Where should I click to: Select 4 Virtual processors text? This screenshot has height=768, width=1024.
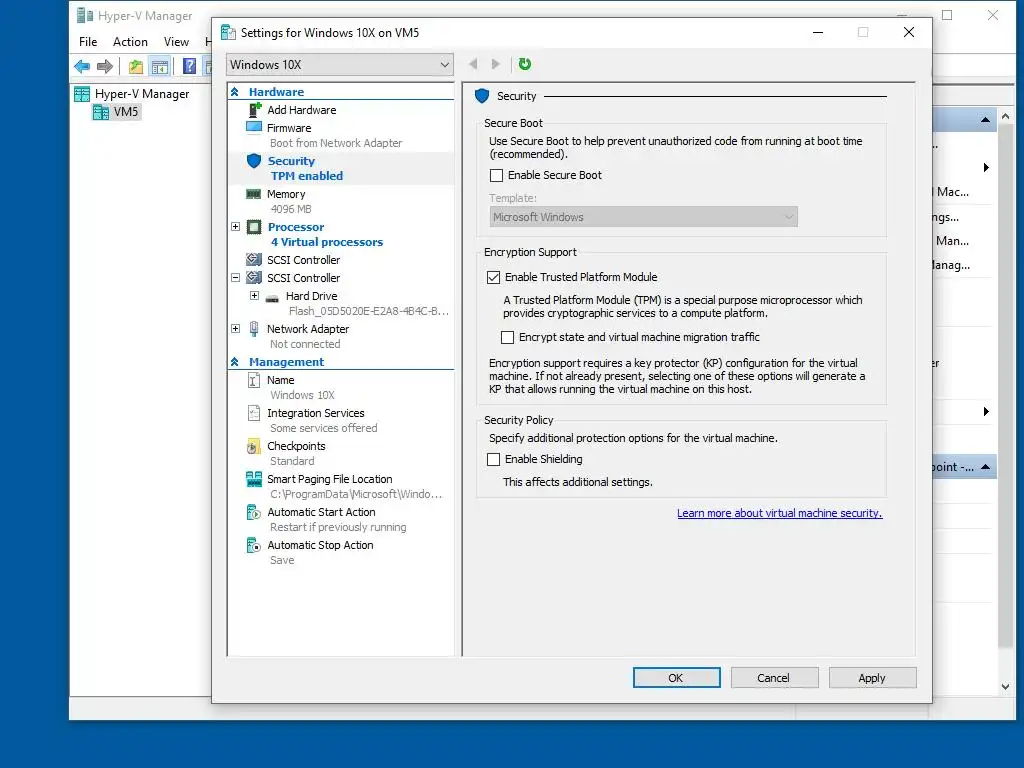327,242
